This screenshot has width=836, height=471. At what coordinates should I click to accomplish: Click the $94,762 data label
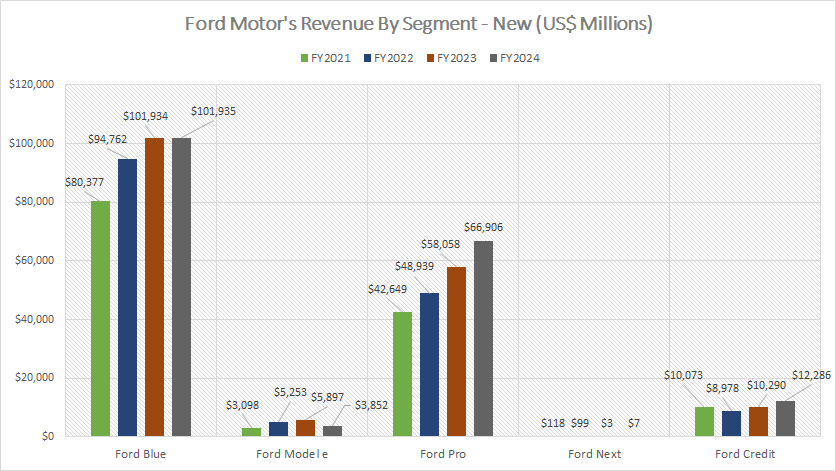108,139
